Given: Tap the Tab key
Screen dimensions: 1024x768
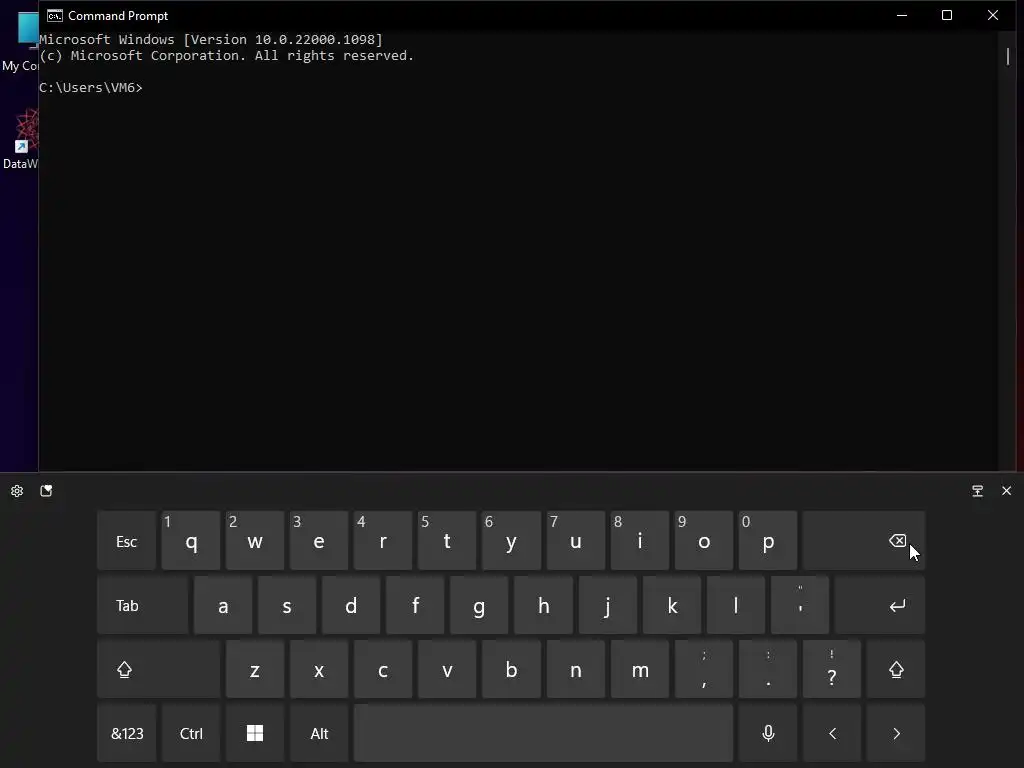Looking at the screenshot, I should 142,605.
